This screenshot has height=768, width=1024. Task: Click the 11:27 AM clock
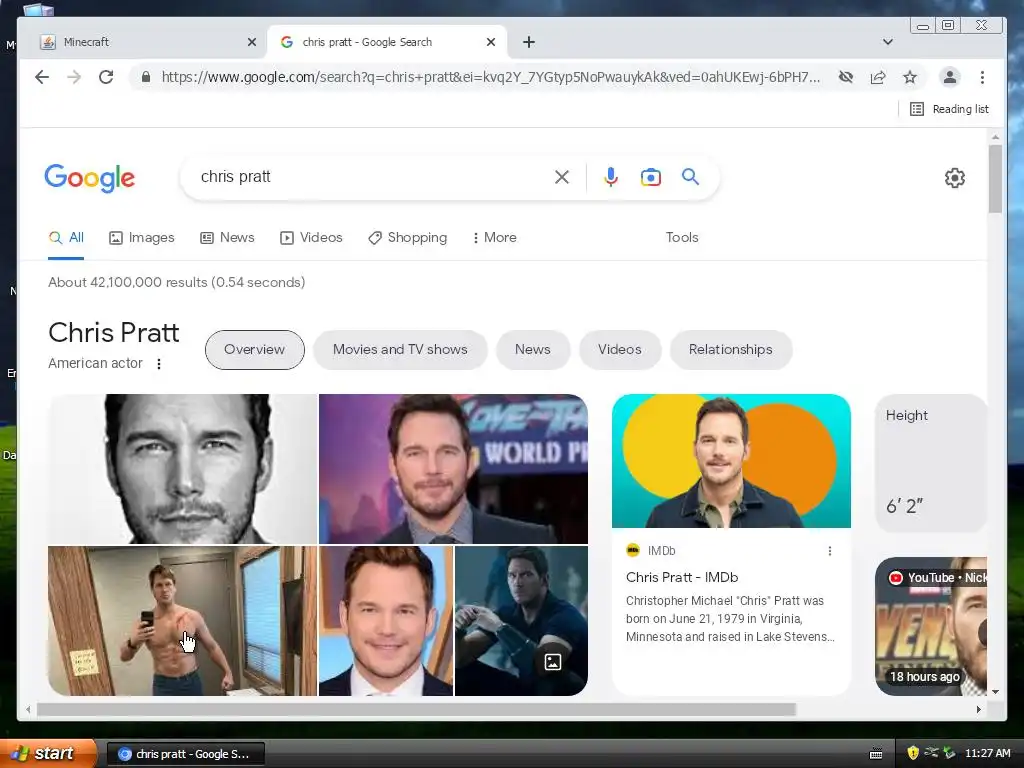(987, 753)
